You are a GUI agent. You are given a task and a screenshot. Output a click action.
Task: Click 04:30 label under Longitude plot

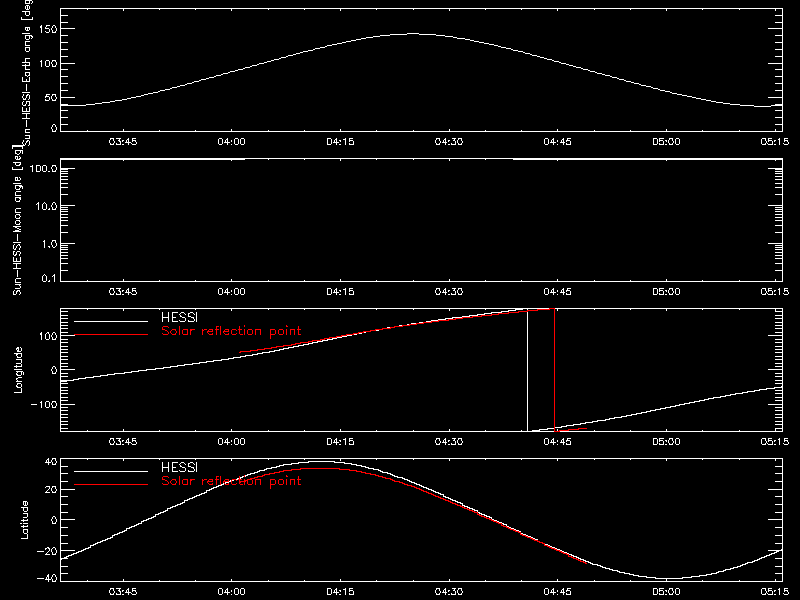coord(449,442)
